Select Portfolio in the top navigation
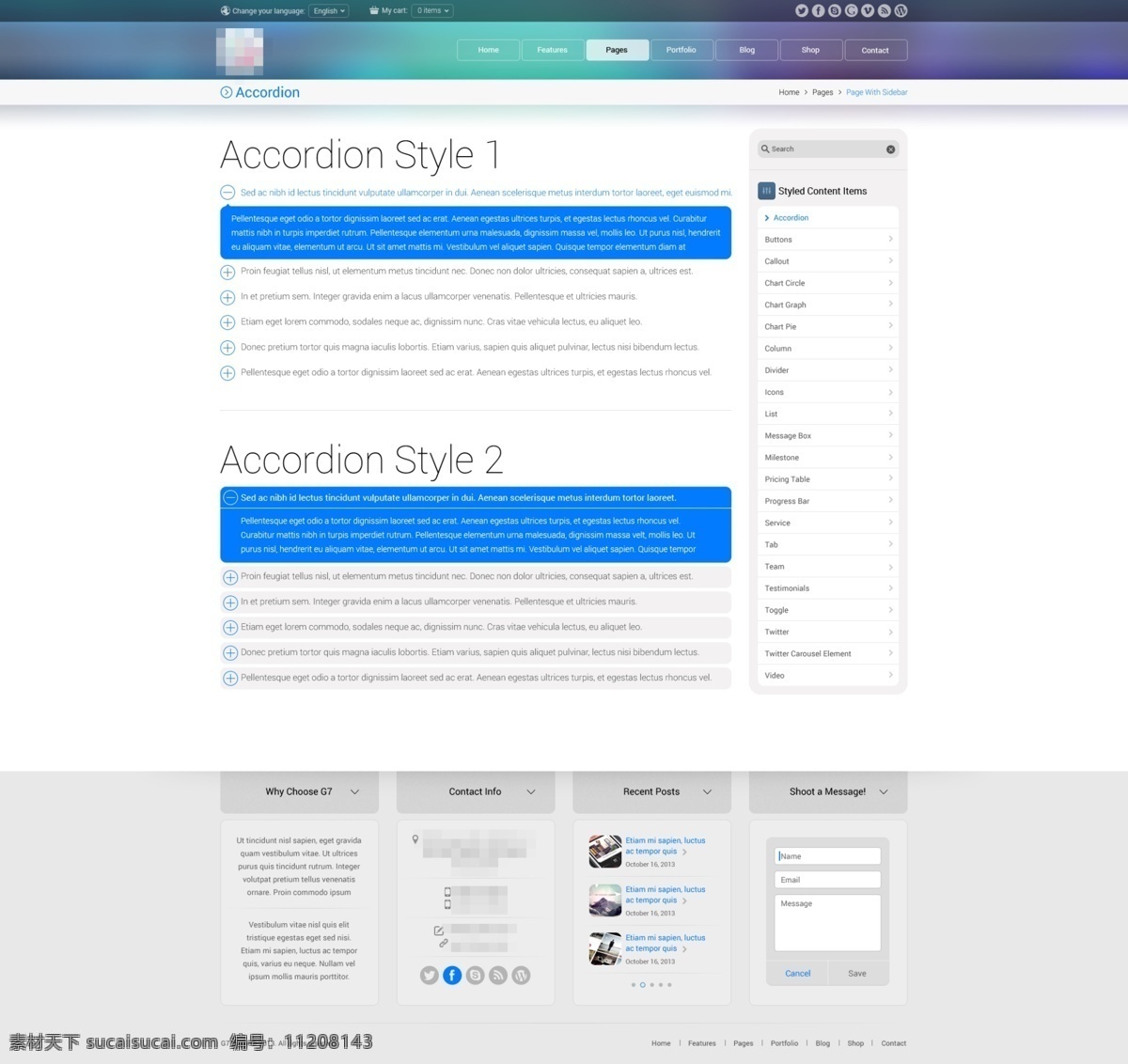 (681, 50)
